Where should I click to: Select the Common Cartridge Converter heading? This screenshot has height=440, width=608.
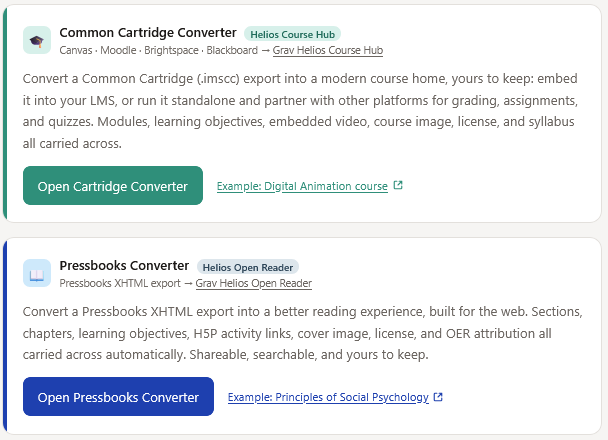click(148, 33)
